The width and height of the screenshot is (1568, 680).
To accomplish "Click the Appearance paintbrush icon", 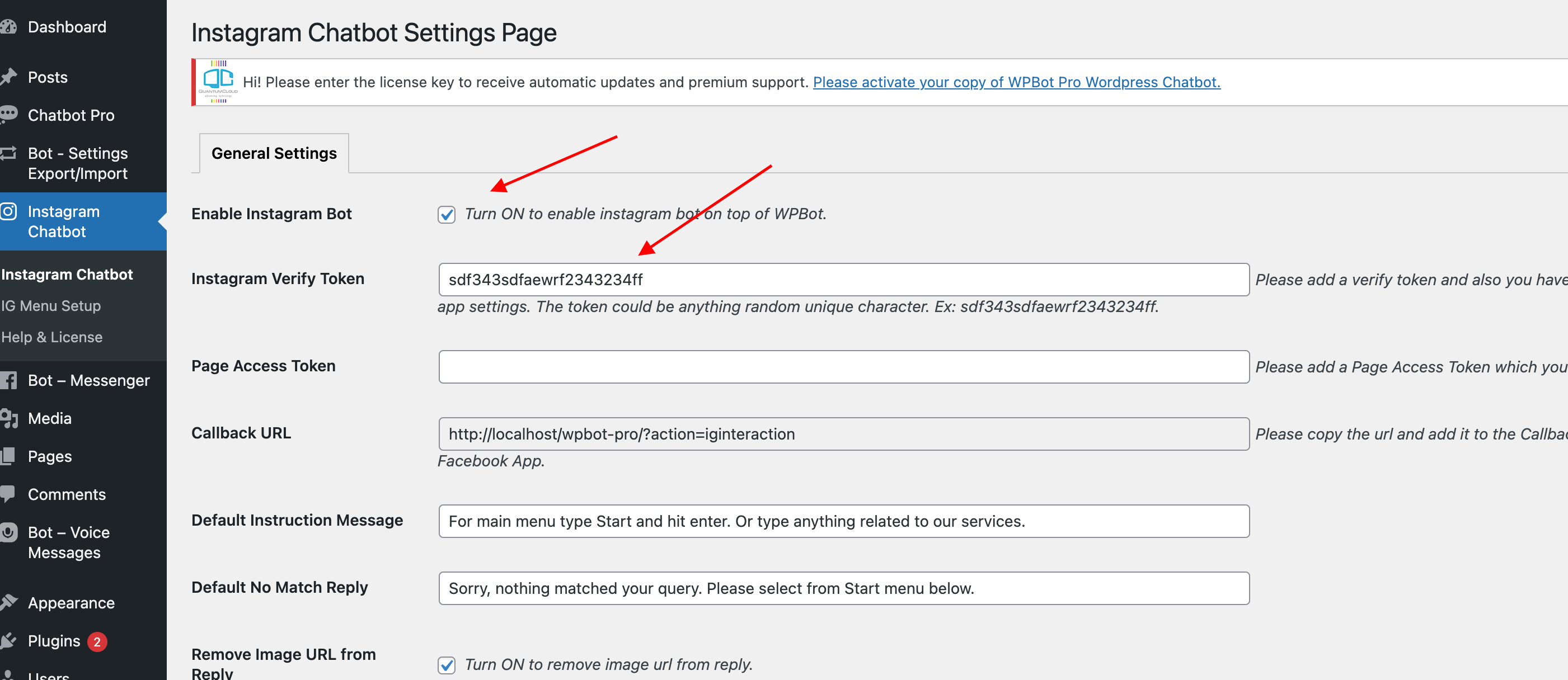I will (8, 603).
